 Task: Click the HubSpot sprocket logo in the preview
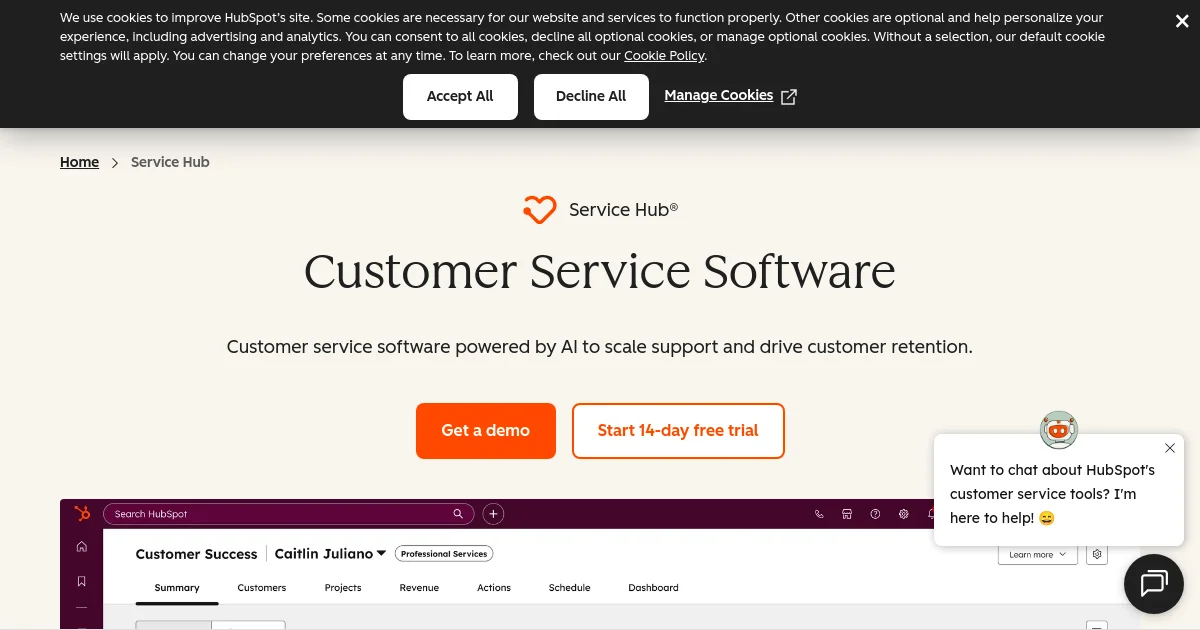click(82, 513)
